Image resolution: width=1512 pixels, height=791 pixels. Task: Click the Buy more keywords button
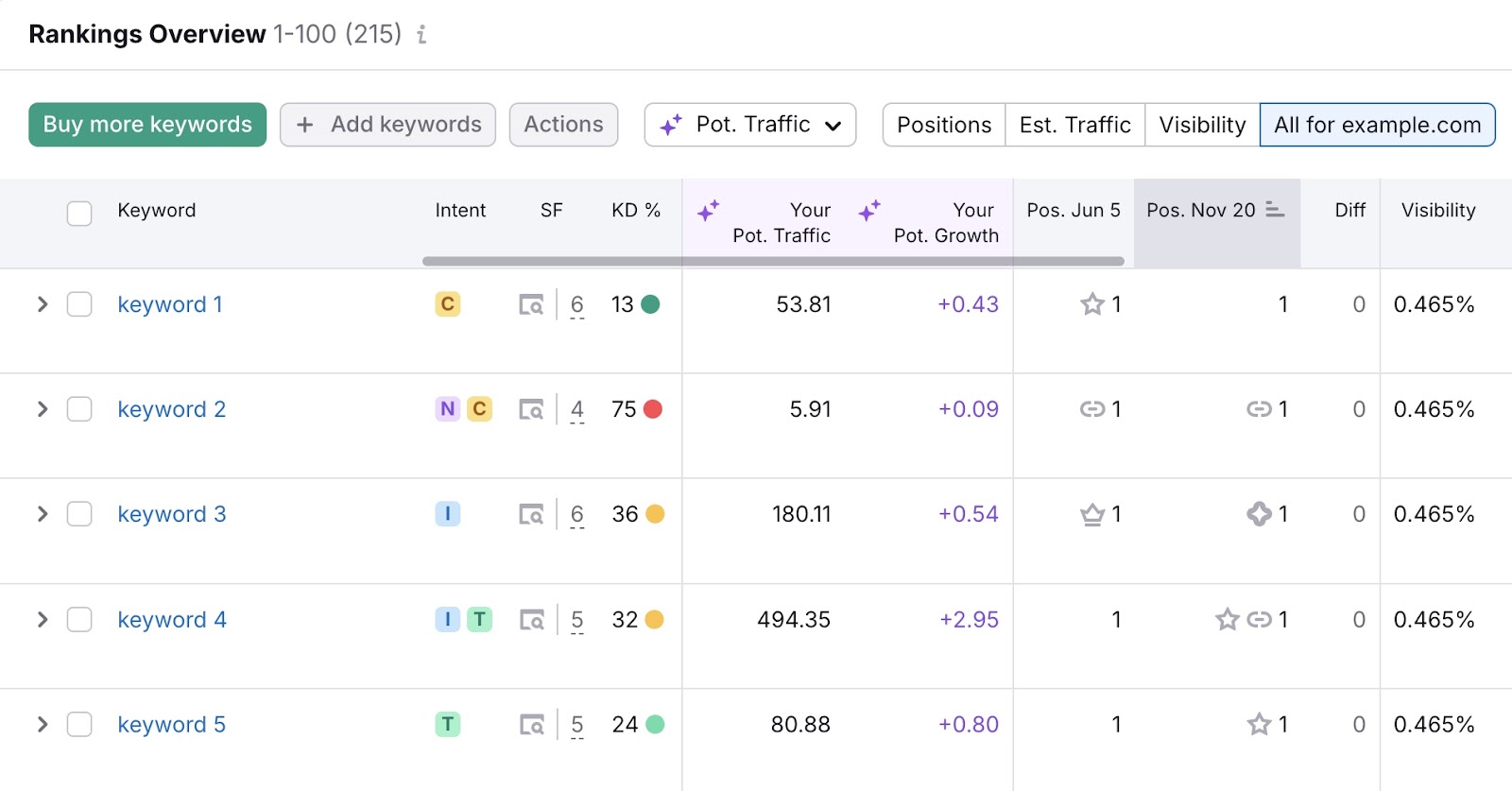click(147, 125)
